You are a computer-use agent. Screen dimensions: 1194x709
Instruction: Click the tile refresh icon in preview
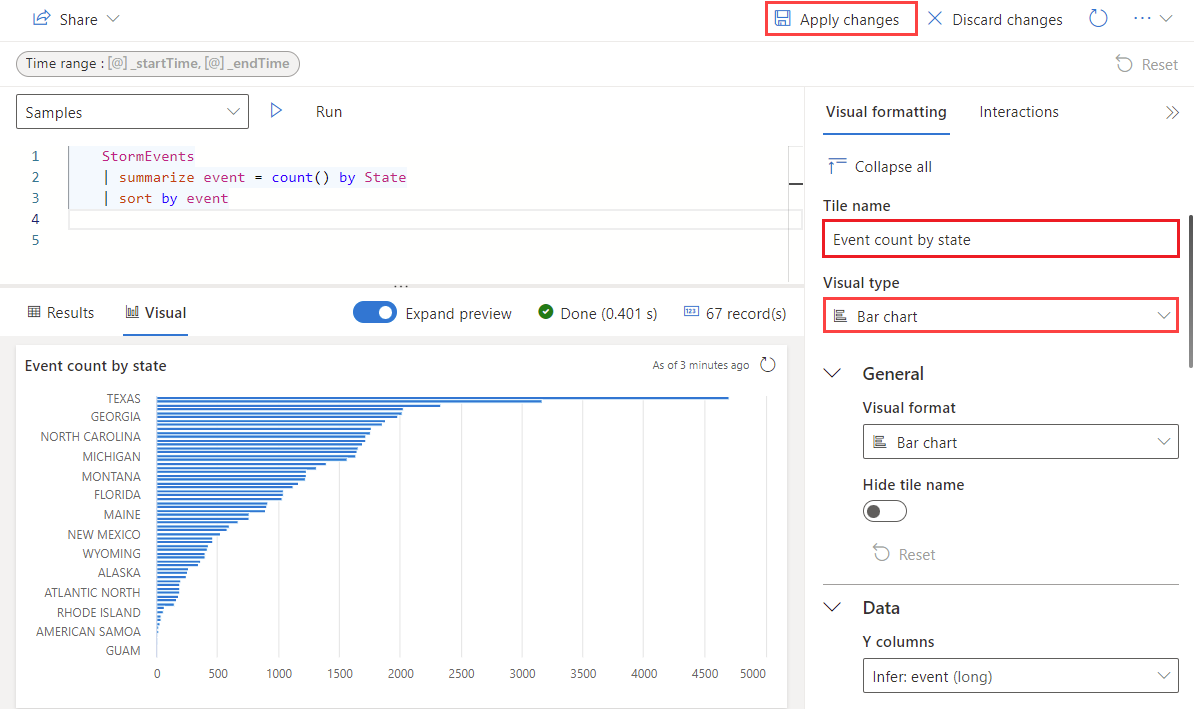768,365
